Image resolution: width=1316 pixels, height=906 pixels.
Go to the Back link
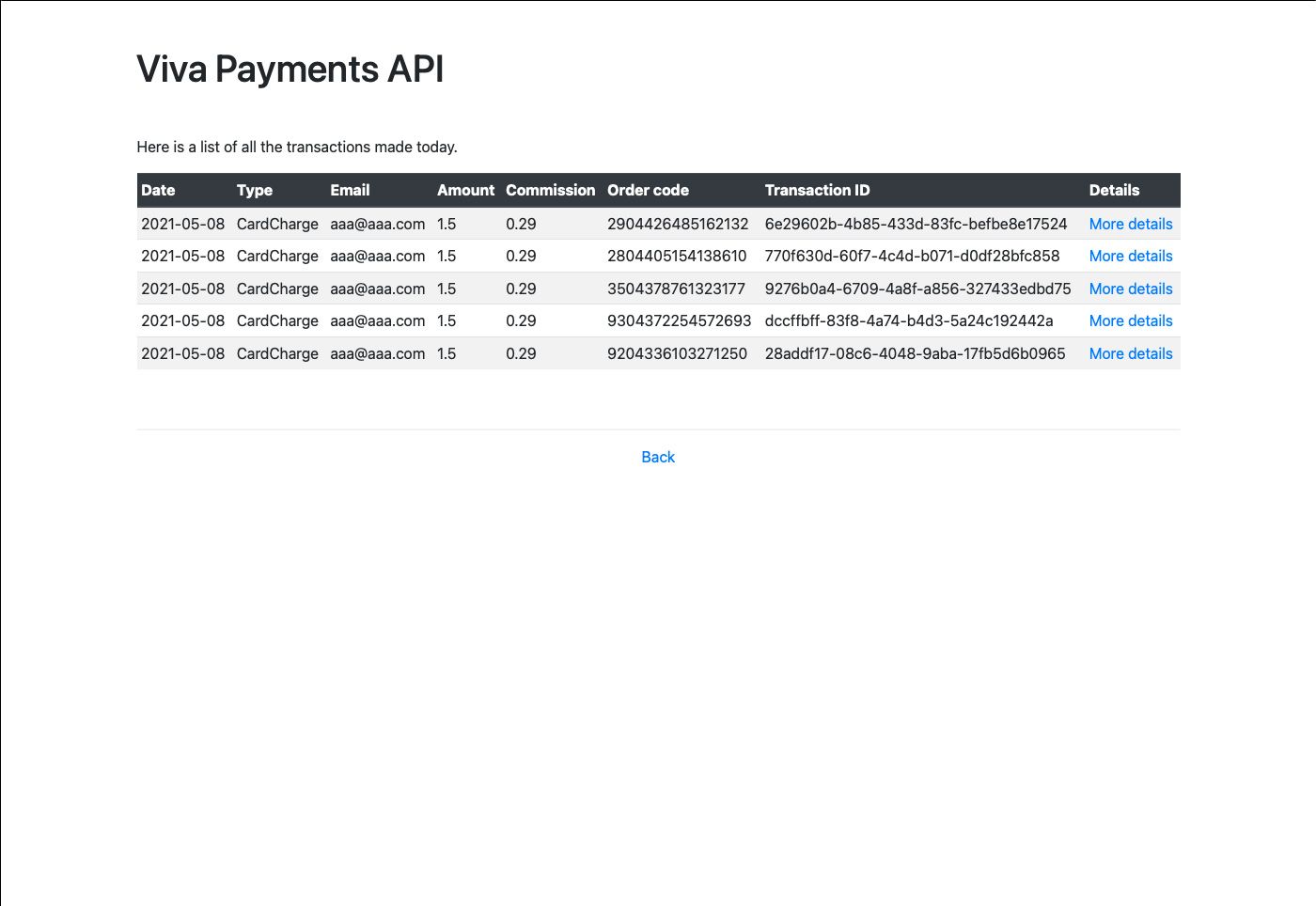point(658,457)
